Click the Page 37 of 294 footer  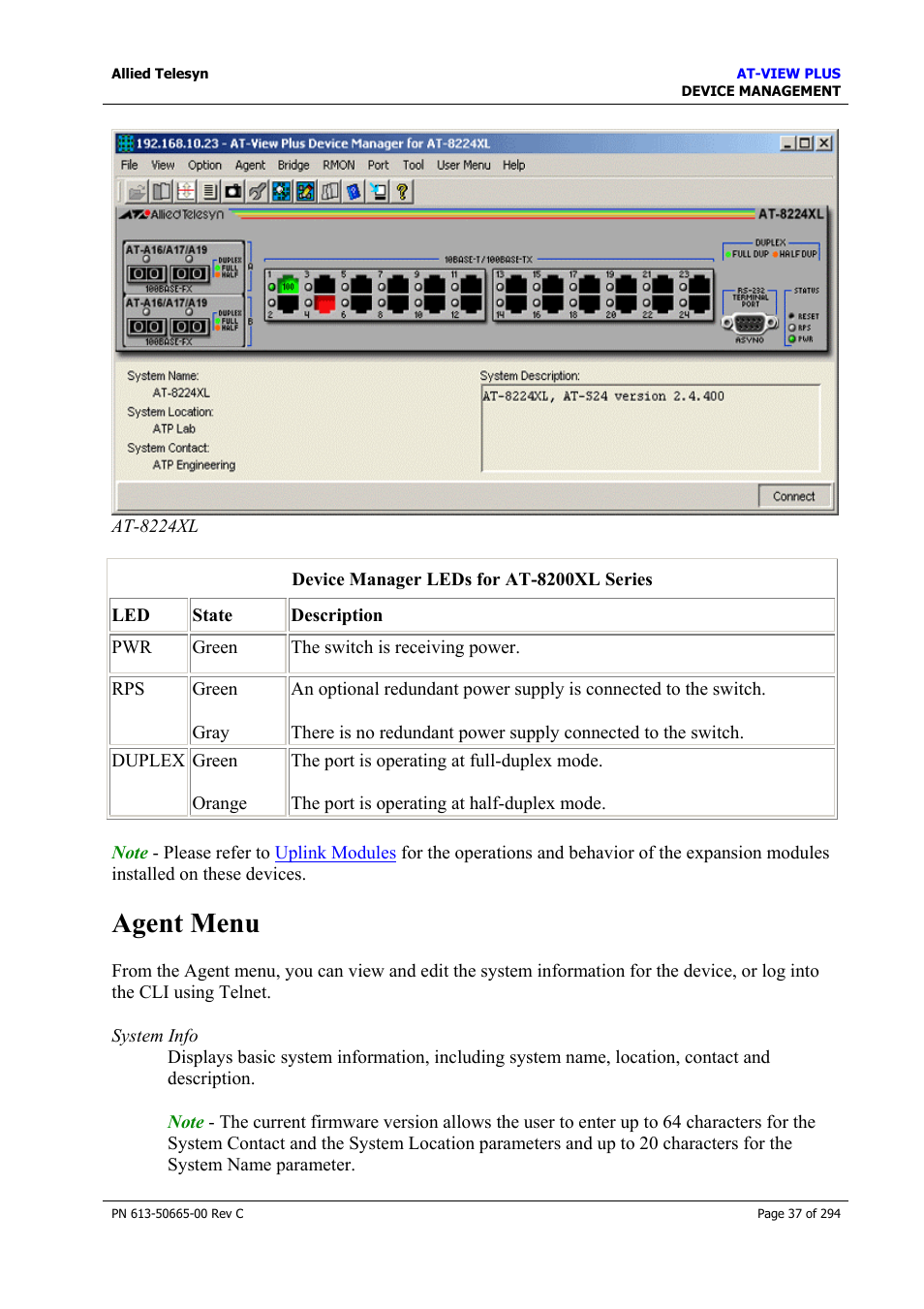tap(799, 1214)
